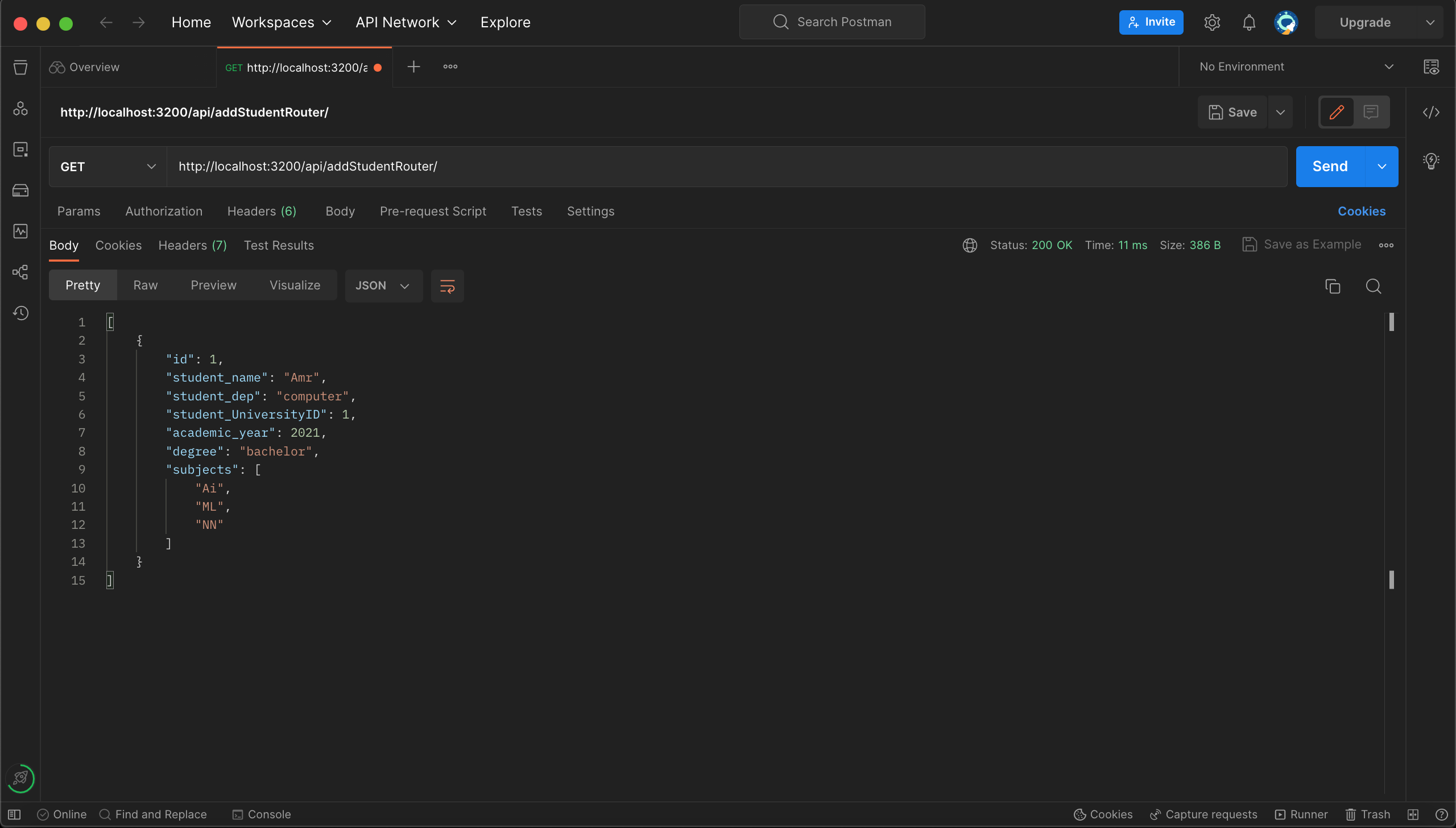Open the Mock Servers sidebar icon
The image size is (1456, 828).
point(20,191)
